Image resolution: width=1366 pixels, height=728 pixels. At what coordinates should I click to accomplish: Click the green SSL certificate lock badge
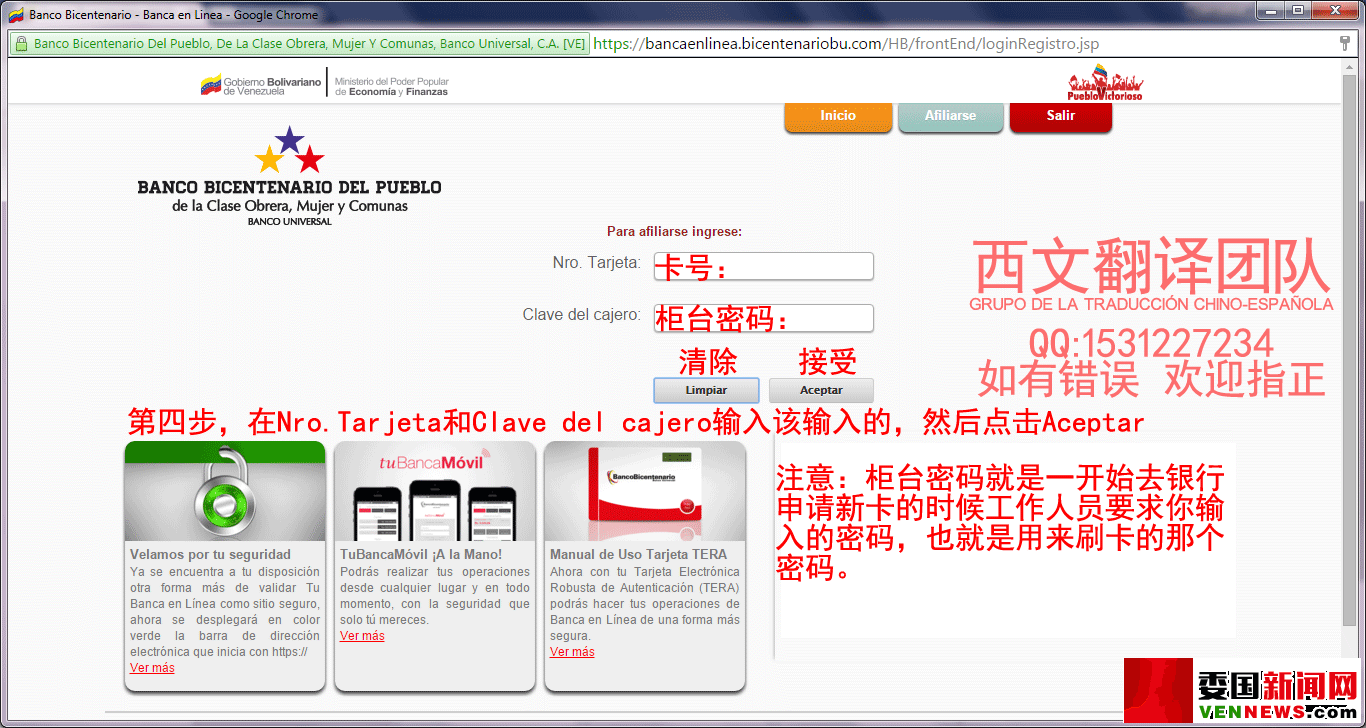(300, 44)
